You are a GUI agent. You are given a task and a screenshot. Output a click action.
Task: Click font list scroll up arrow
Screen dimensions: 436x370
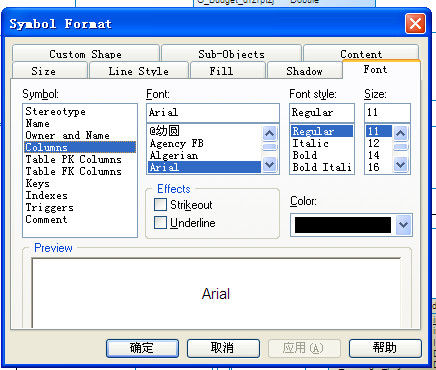click(x=269, y=133)
